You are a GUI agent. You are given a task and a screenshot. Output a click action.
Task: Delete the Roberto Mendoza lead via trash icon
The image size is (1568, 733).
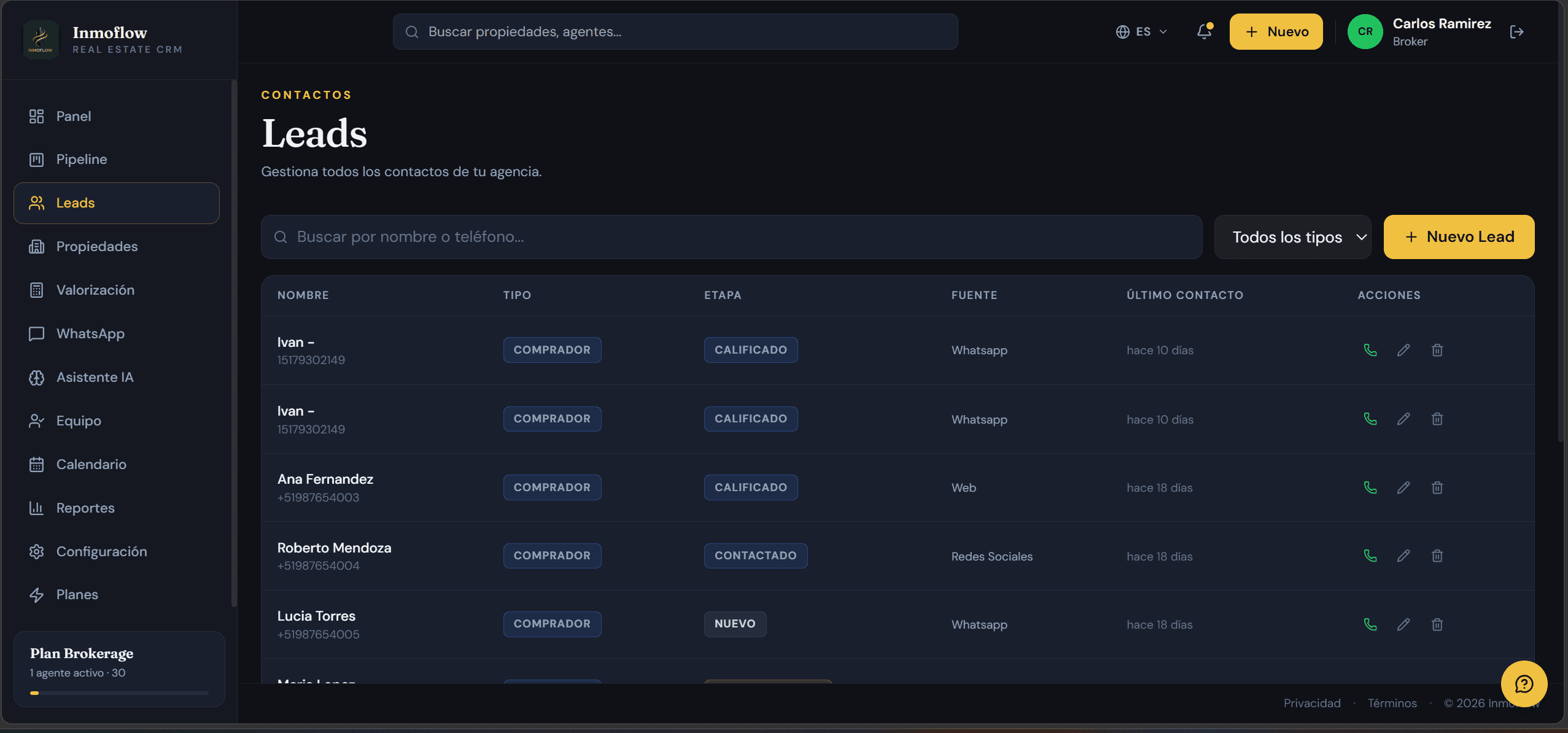click(1437, 556)
